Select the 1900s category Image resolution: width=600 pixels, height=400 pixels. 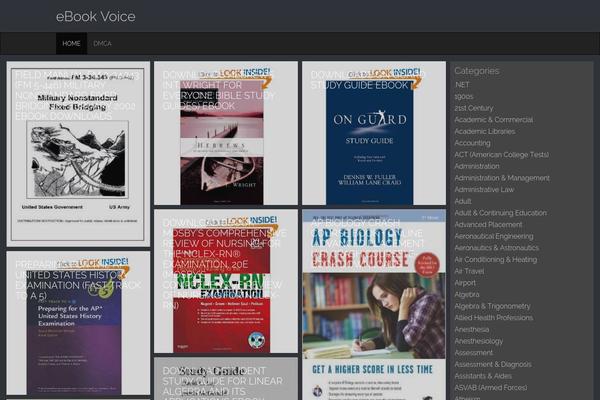pyautogui.click(x=464, y=96)
